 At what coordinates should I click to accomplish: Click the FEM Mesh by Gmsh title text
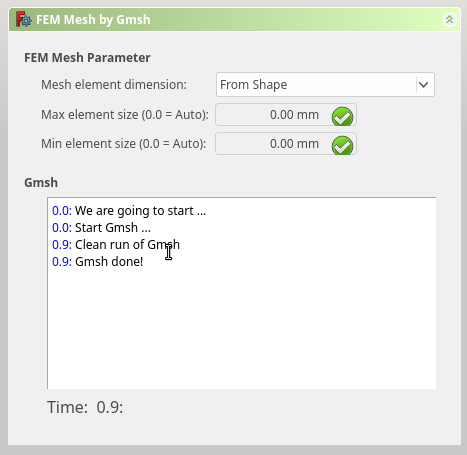tap(93, 20)
